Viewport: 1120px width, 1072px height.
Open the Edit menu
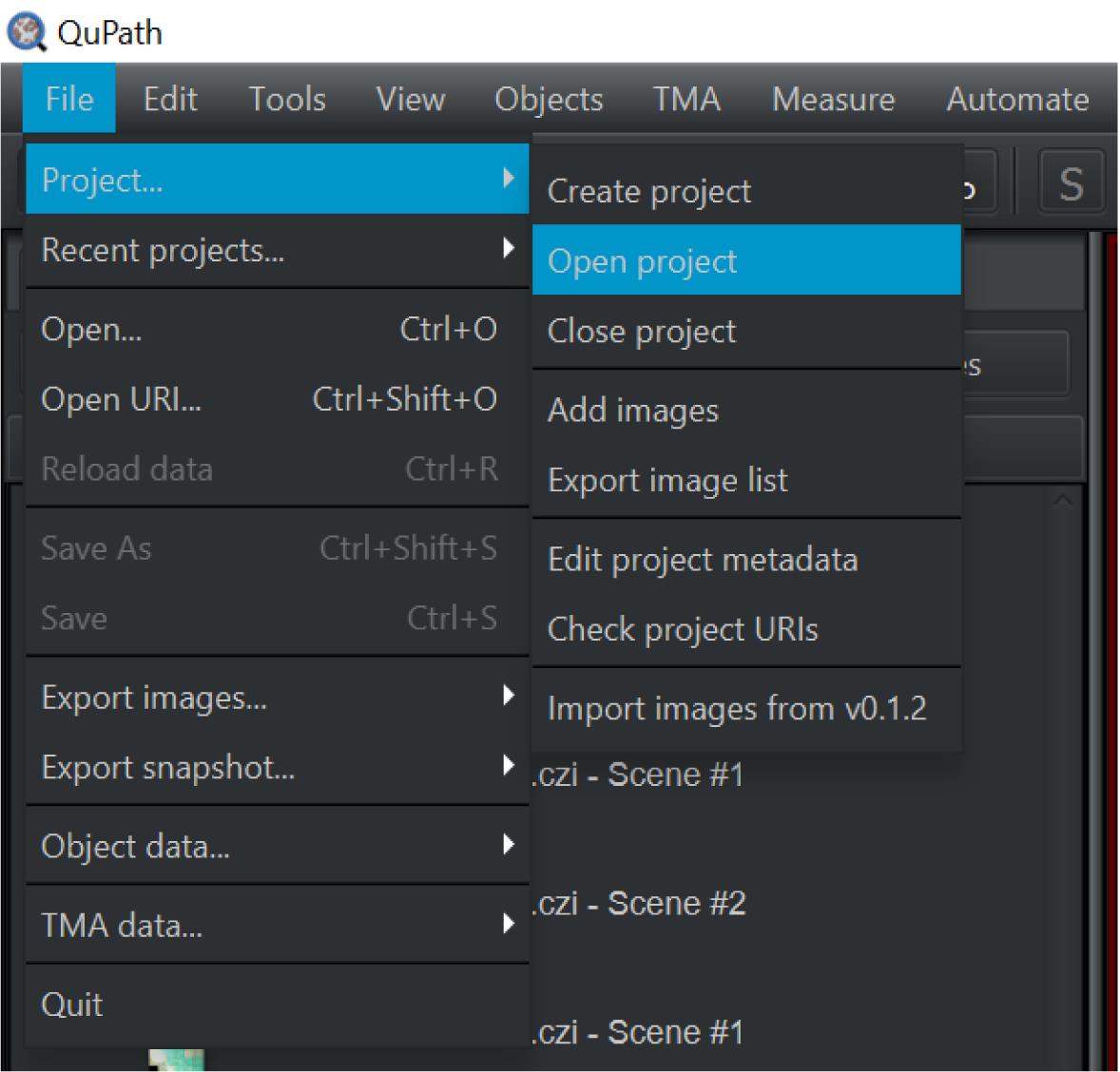(170, 99)
